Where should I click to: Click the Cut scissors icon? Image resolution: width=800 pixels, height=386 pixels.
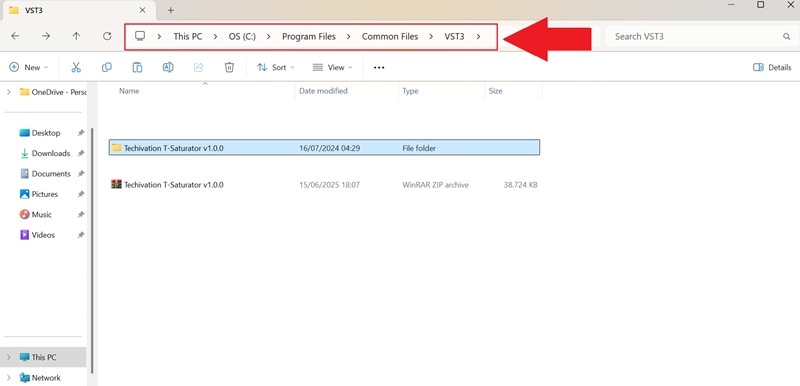pos(76,67)
